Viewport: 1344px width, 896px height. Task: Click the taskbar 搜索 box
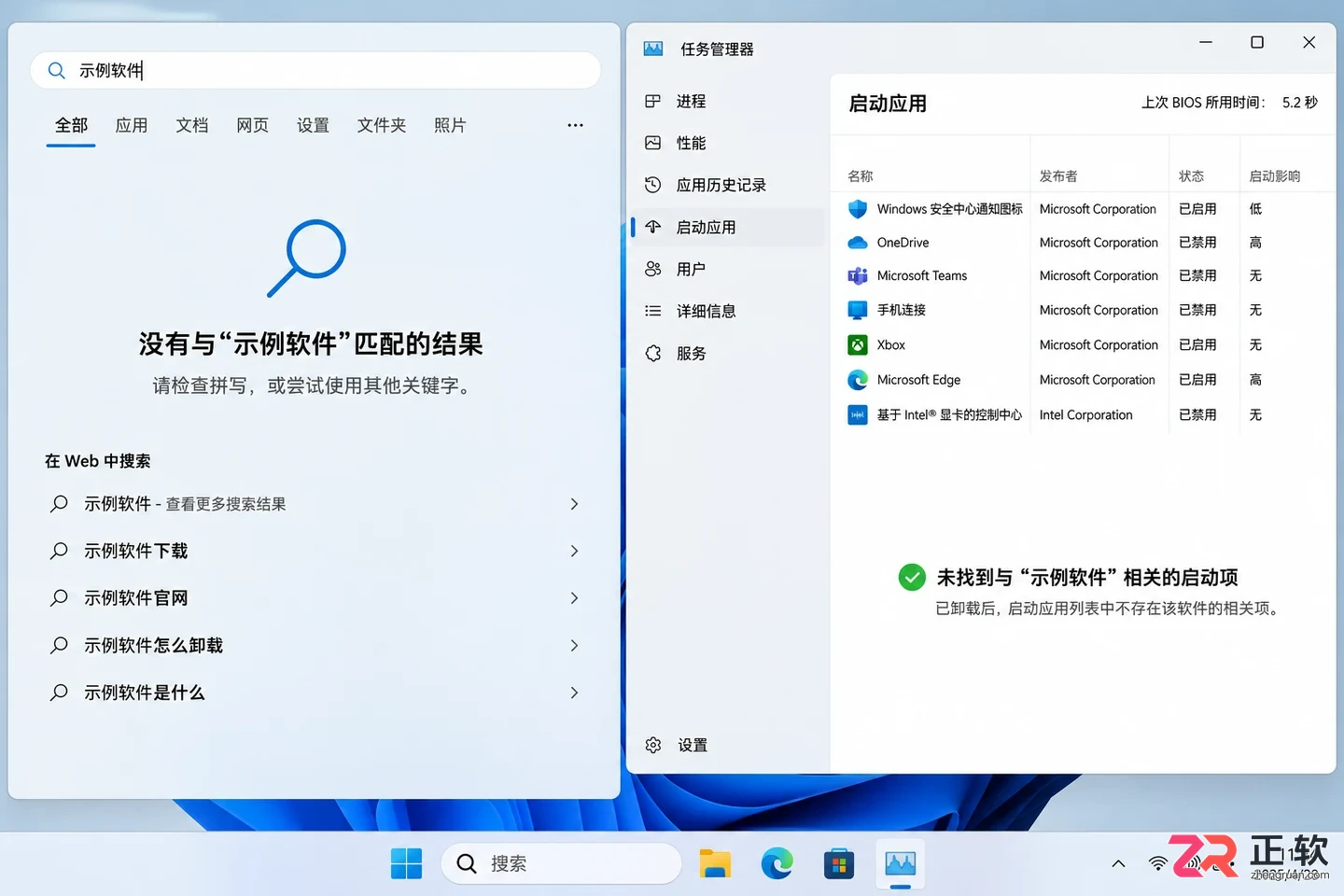point(561,863)
